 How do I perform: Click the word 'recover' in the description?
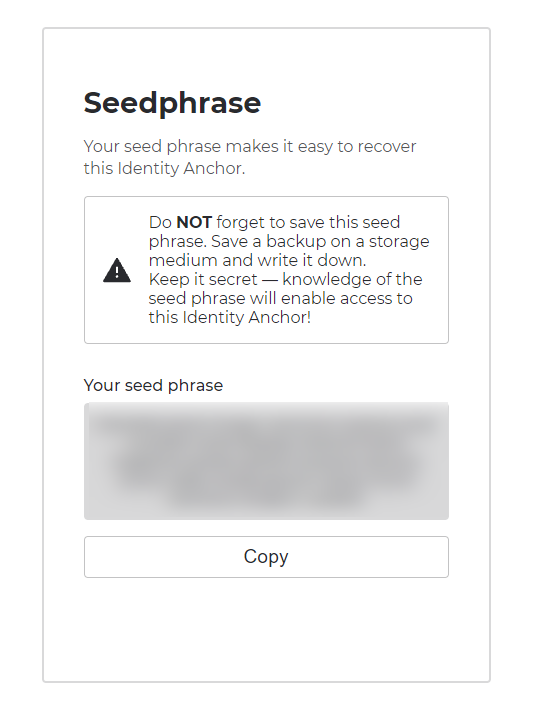click(x=386, y=146)
